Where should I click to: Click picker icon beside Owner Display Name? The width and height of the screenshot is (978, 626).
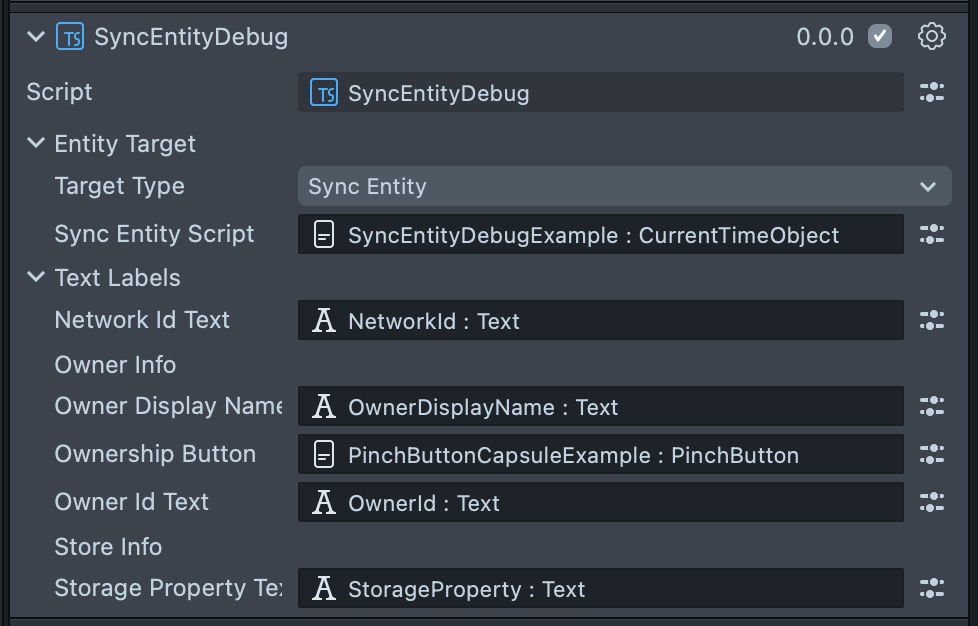(931, 407)
